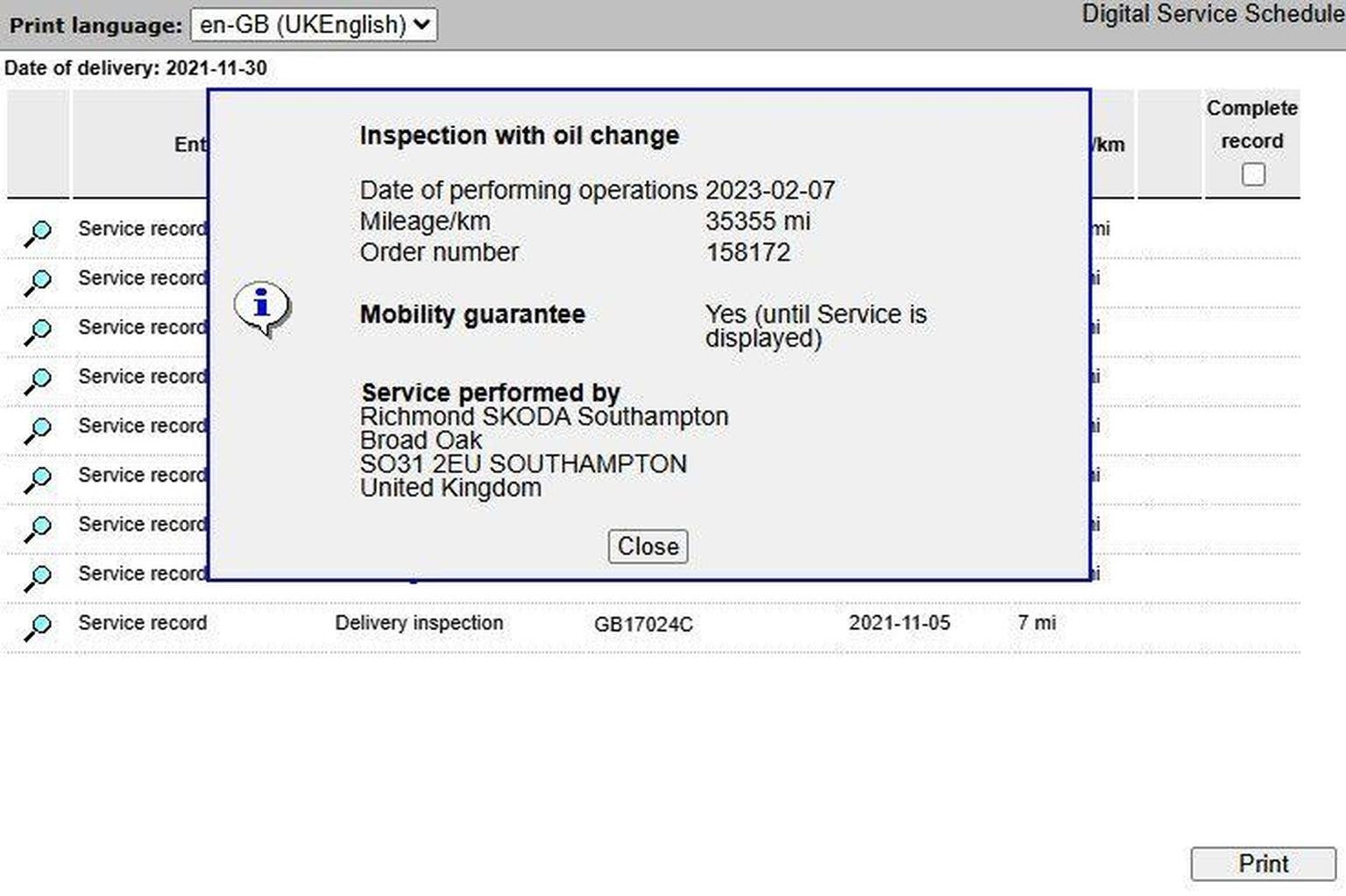The height and width of the screenshot is (896, 1346).
Task: Open eighth service record magnifier icon
Action: (x=38, y=576)
